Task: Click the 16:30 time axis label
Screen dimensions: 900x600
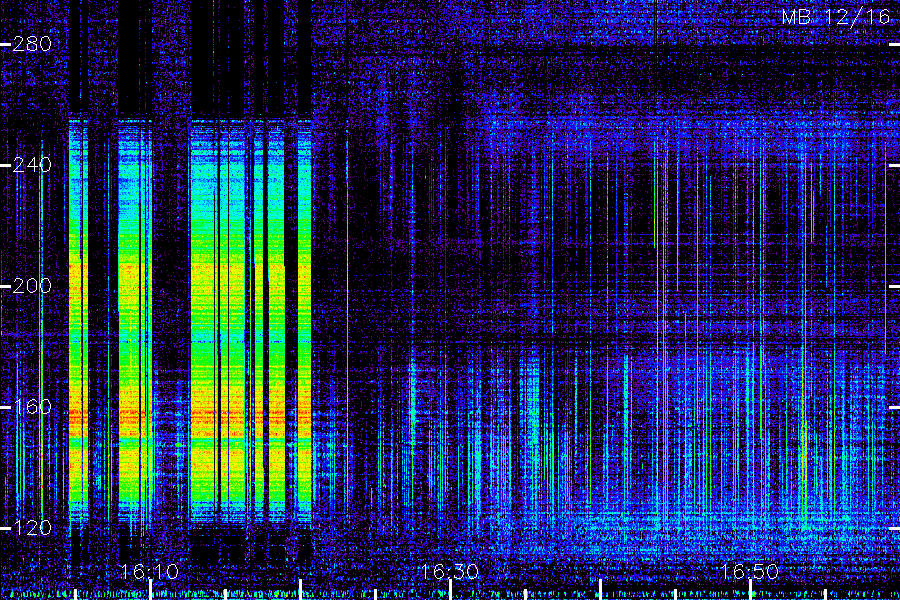Action: (x=449, y=572)
